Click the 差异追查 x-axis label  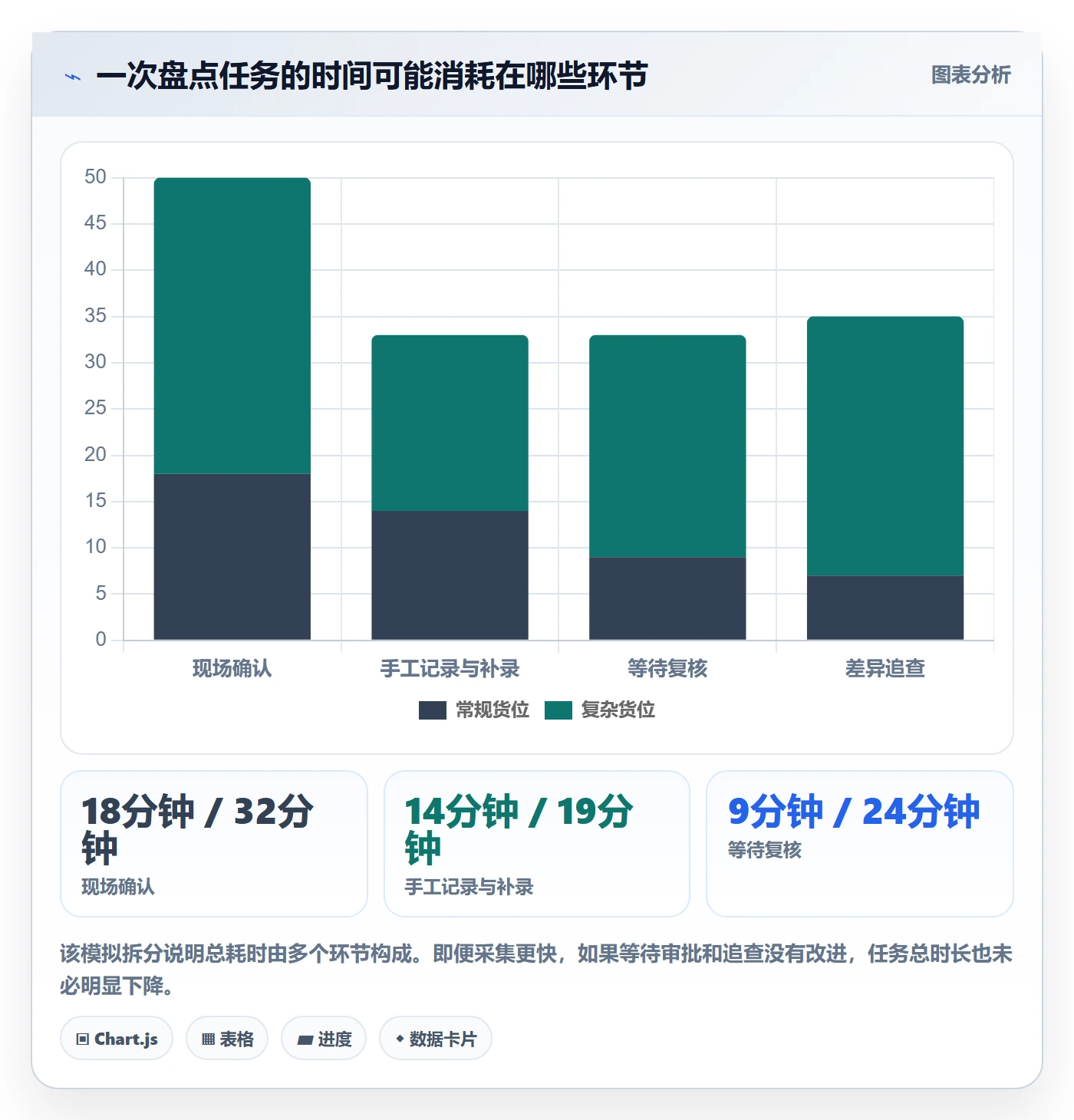point(885,669)
